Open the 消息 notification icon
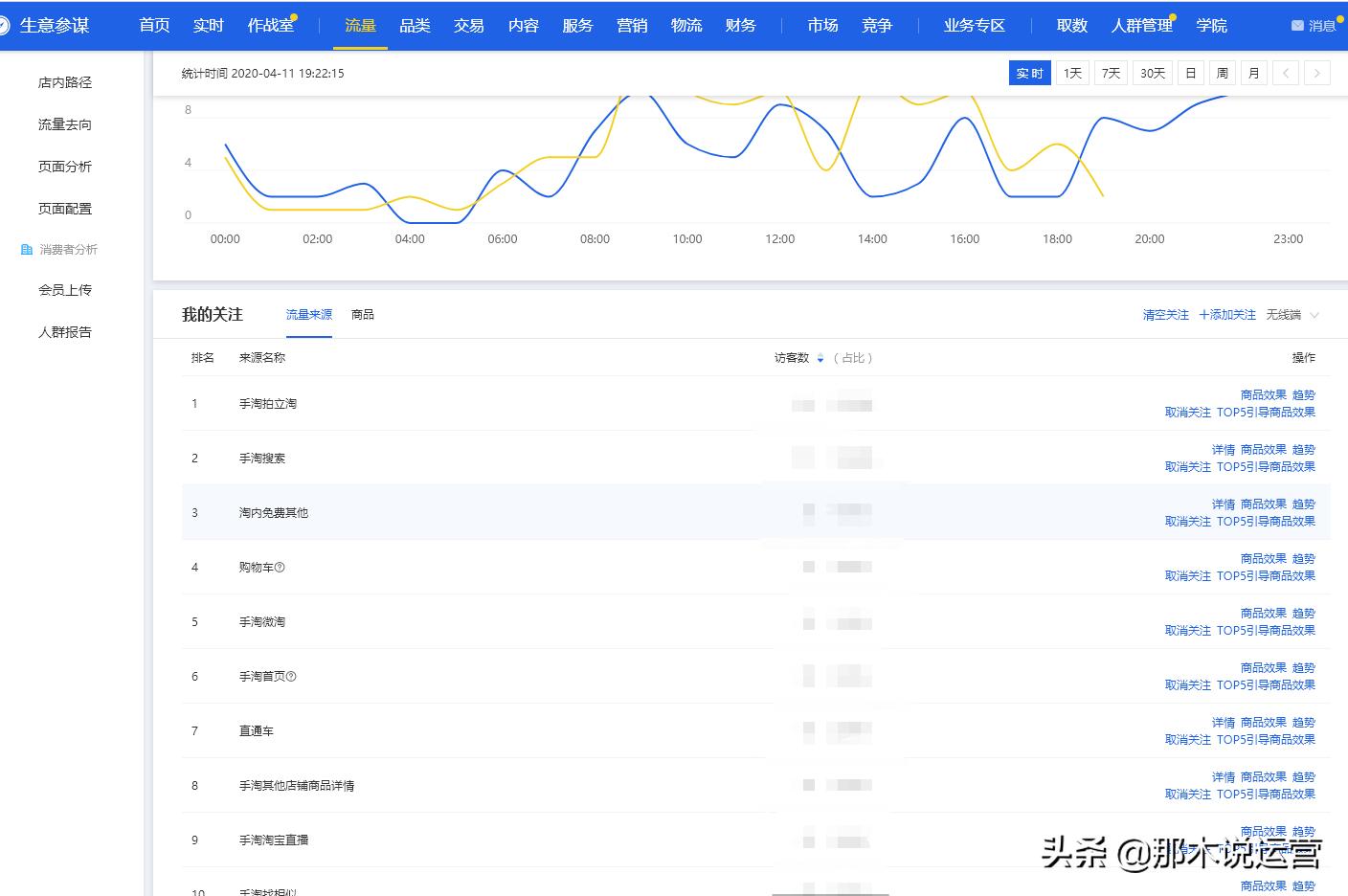This screenshot has height=896, width=1348. pos(1298,25)
